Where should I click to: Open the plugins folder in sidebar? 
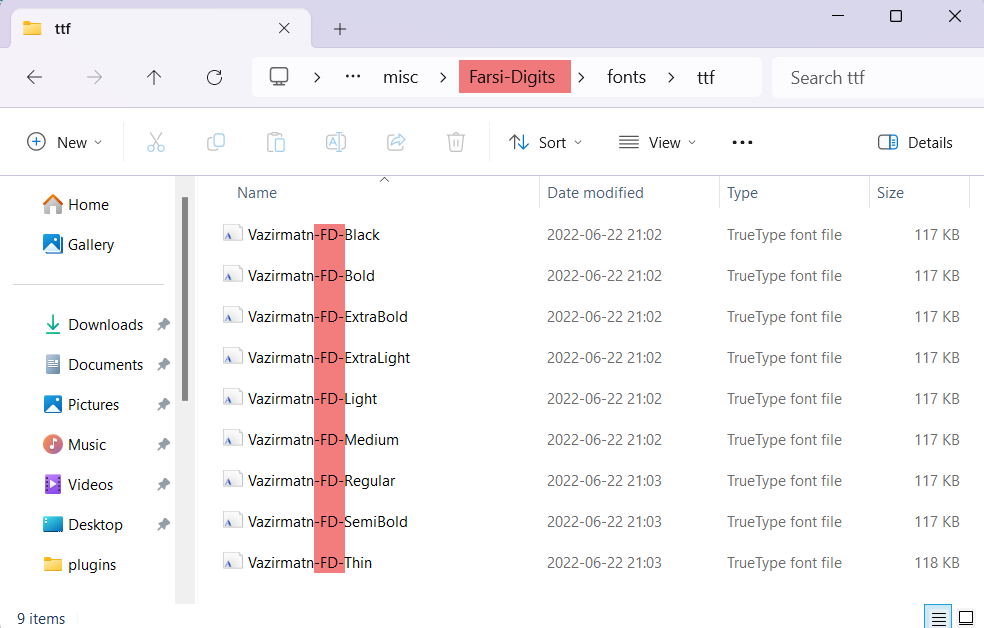80,565
